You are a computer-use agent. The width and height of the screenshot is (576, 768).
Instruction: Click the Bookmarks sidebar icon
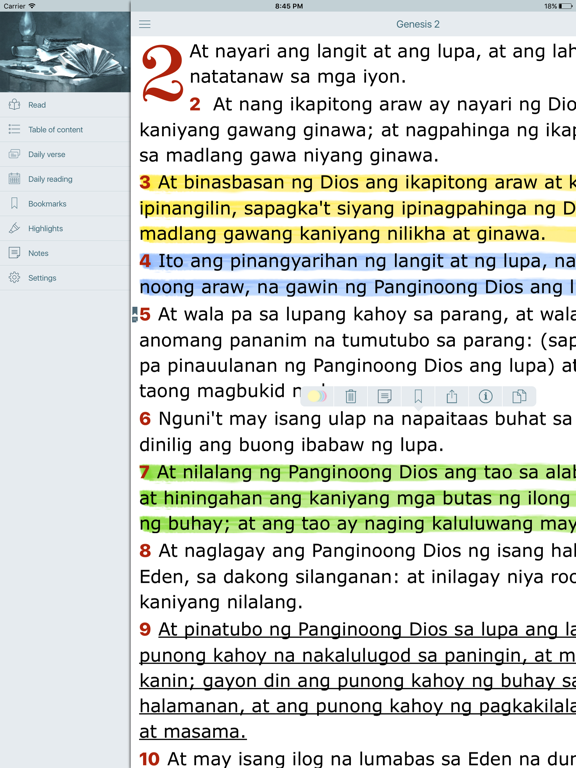click(14, 203)
